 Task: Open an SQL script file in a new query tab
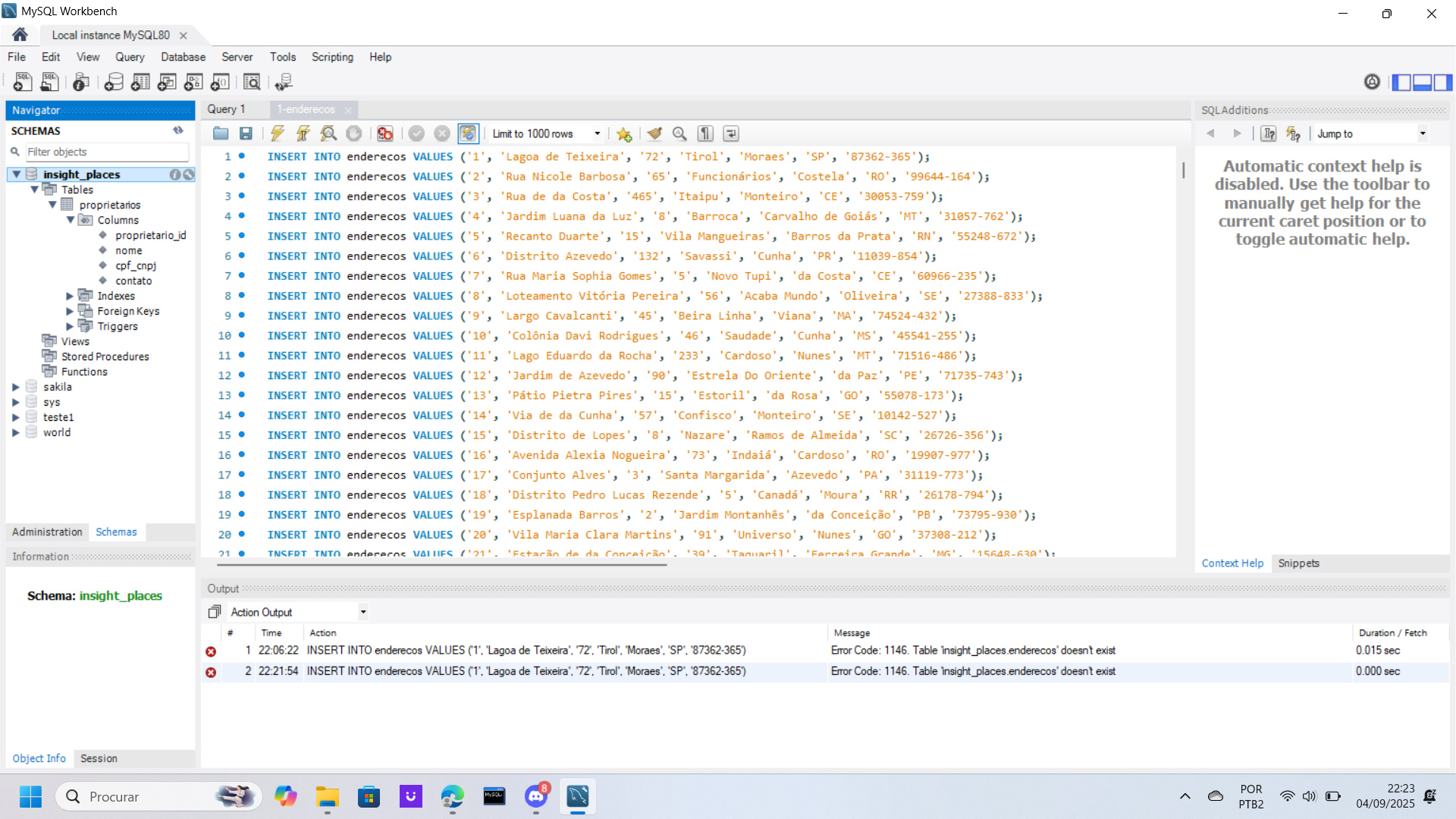tap(49, 82)
